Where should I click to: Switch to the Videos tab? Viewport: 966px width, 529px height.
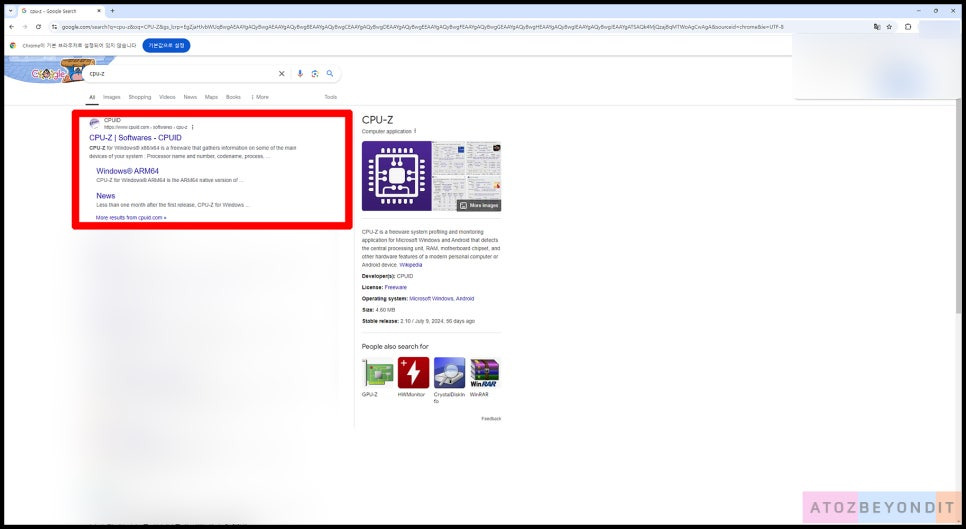[167, 97]
